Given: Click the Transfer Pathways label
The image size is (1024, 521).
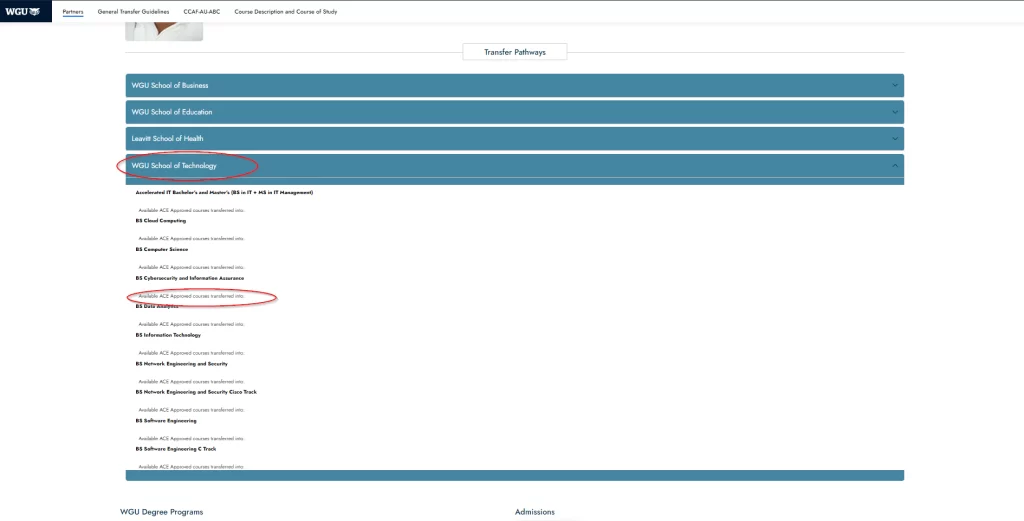Looking at the screenshot, I should (x=515, y=52).
